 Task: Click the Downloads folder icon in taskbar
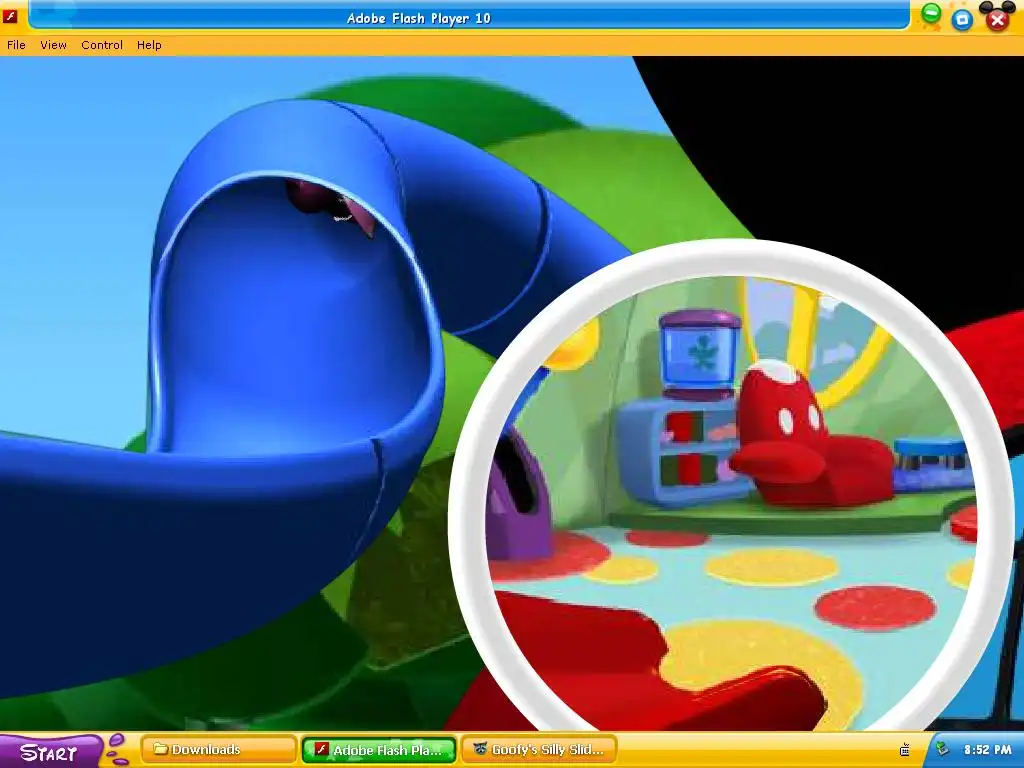pos(160,749)
